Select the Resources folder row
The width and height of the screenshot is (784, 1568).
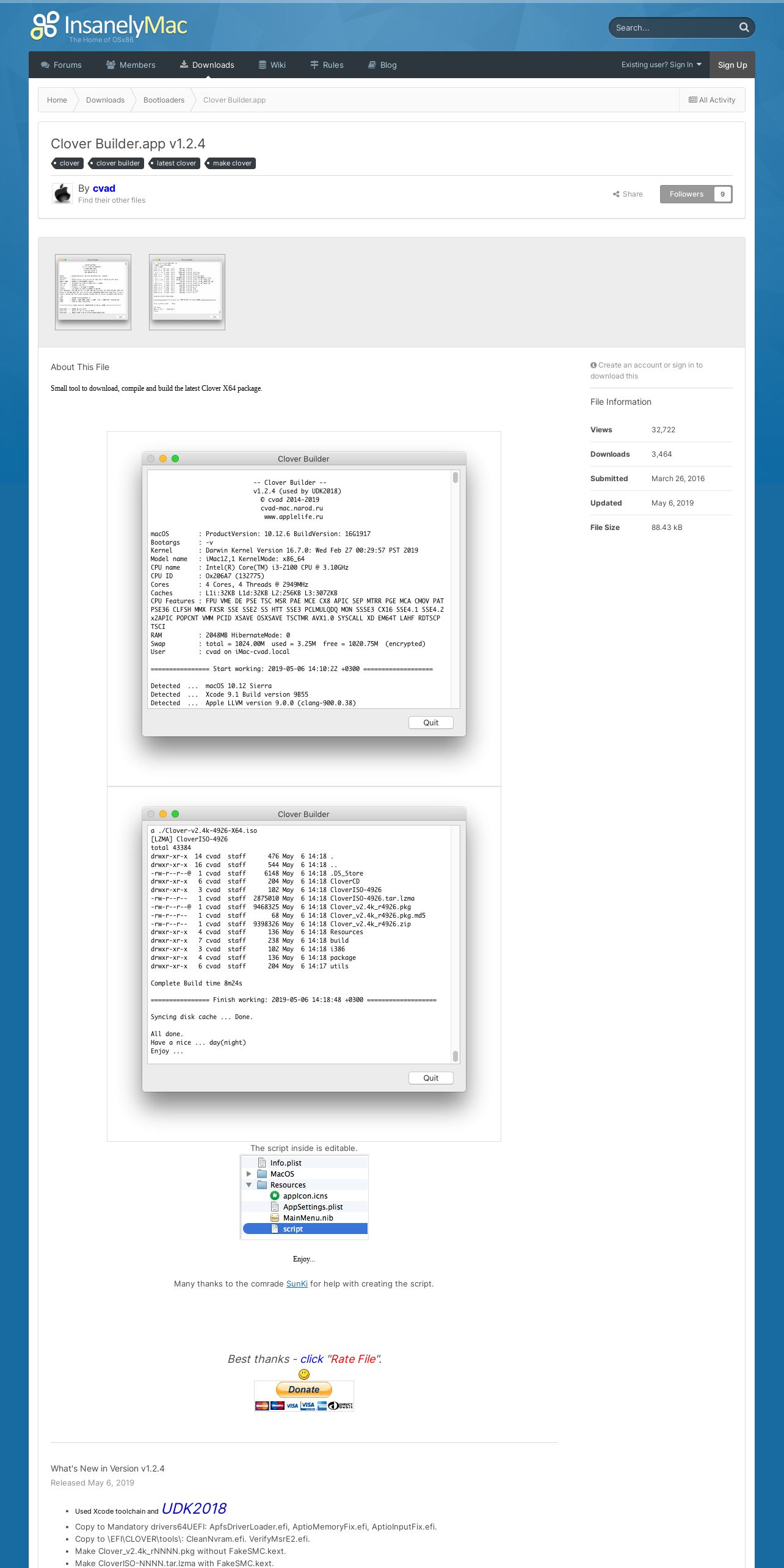tap(305, 1185)
